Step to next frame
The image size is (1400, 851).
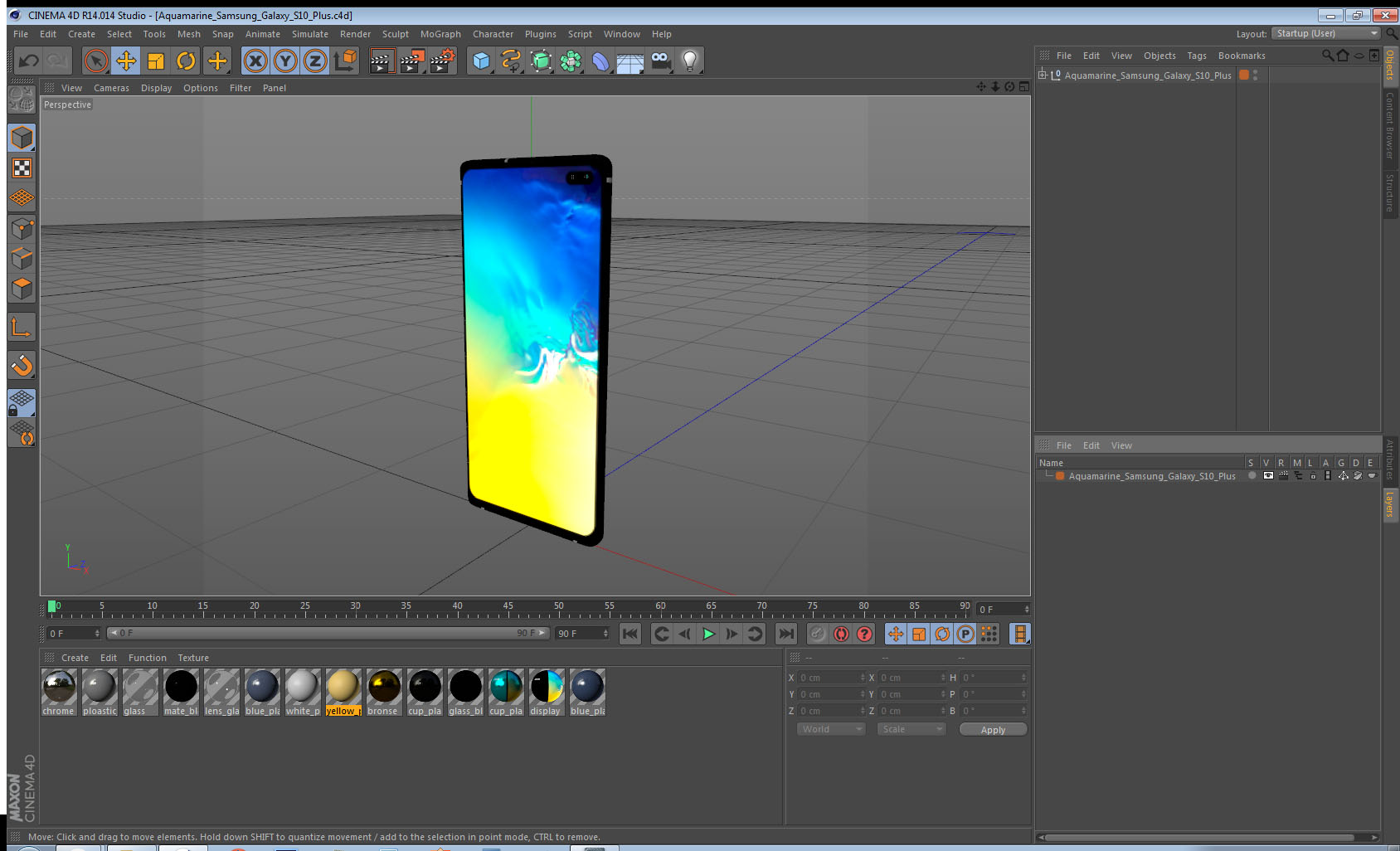tap(732, 635)
